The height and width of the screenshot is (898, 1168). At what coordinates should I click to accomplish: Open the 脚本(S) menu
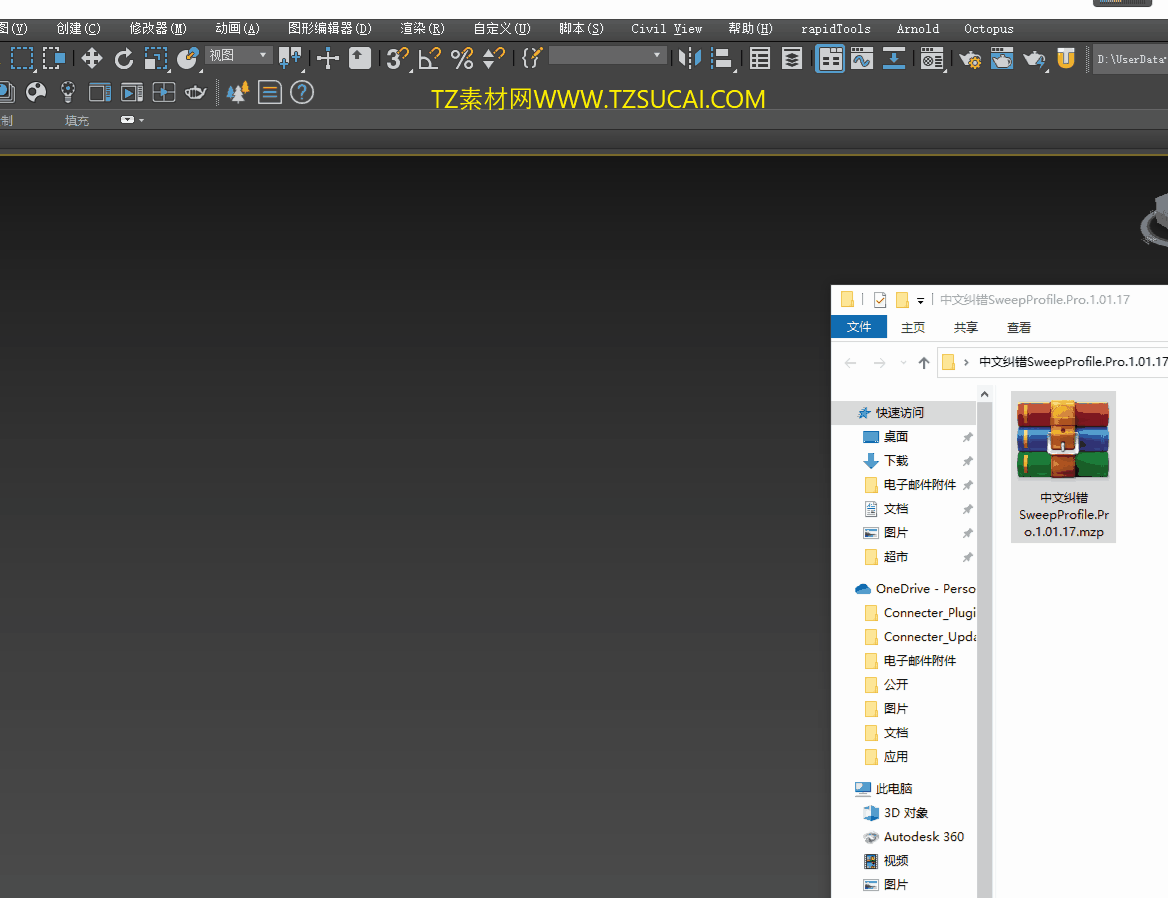pos(582,29)
